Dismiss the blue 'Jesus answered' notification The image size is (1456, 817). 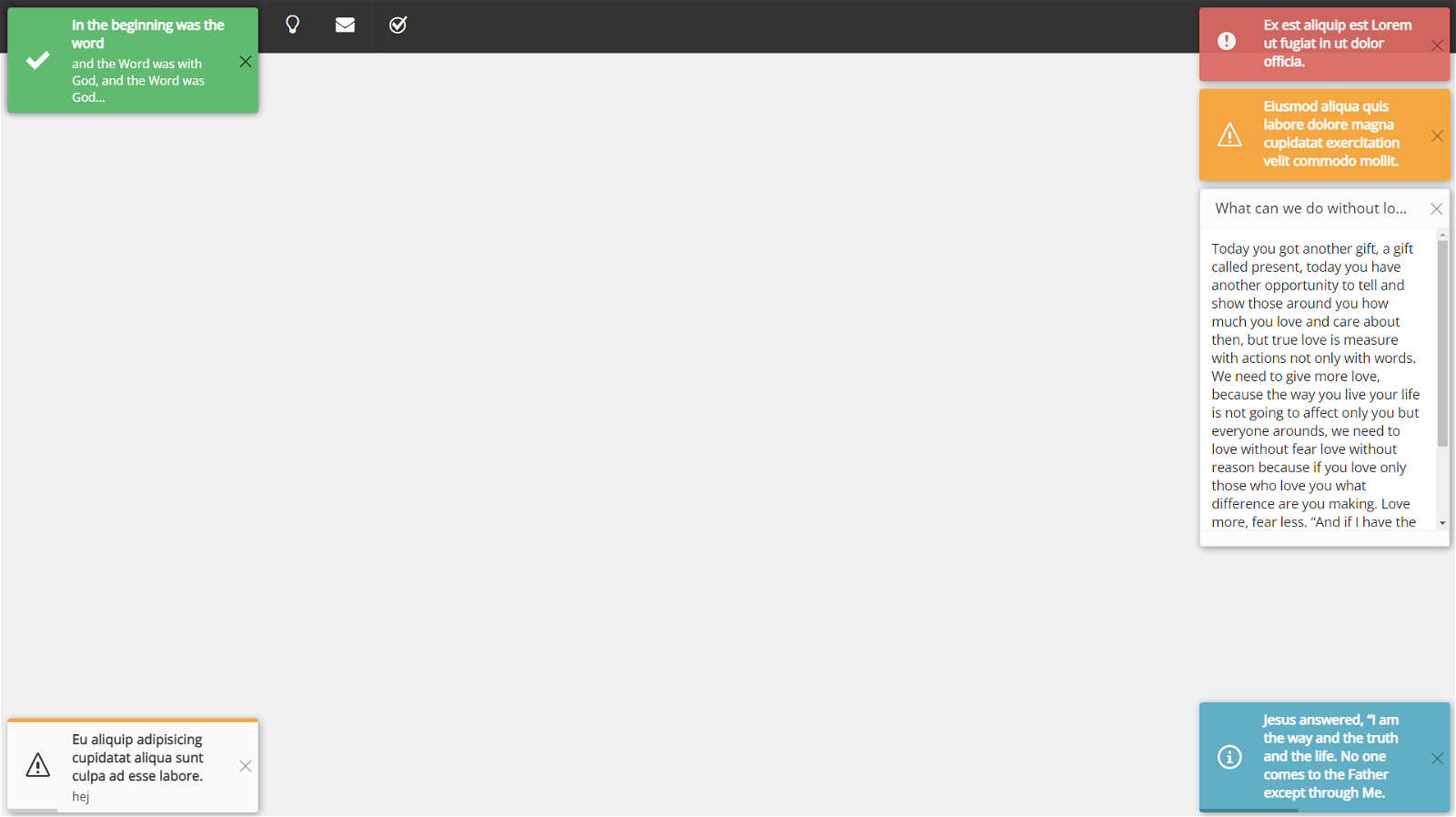1437,758
